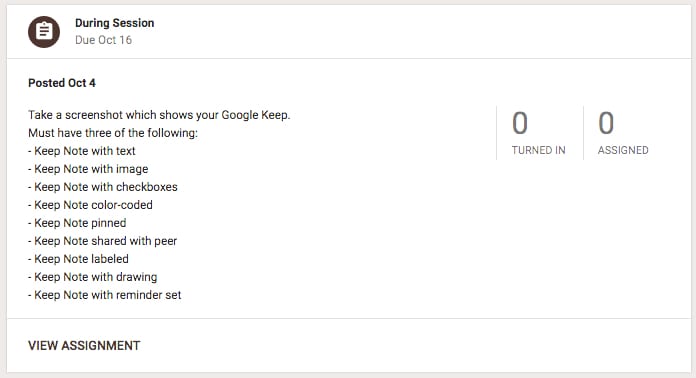Click the Due Oct 16 date
Viewport: 696px width, 378px height.
pos(103,40)
